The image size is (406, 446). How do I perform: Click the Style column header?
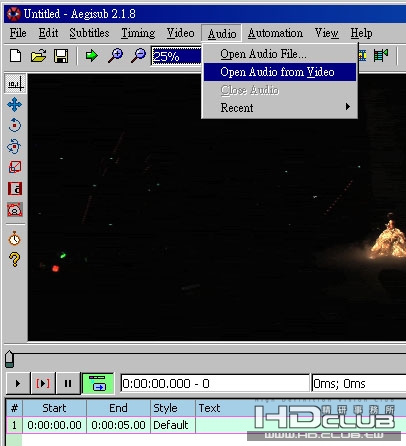coord(173,408)
